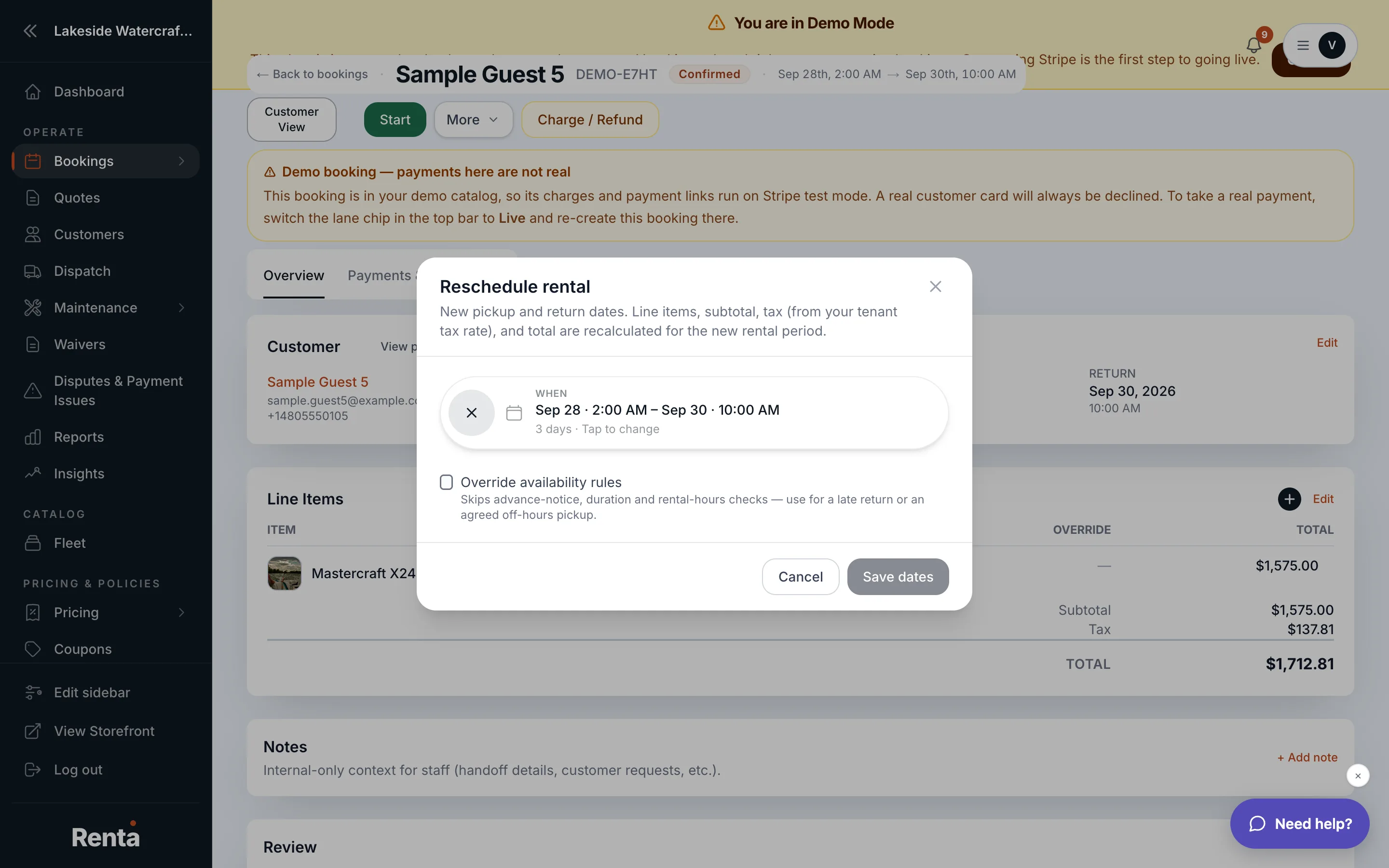Open Sample Guest 5 customer link
Image resolution: width=1389 pixels, height=868 pixels.
click(318, 382)
